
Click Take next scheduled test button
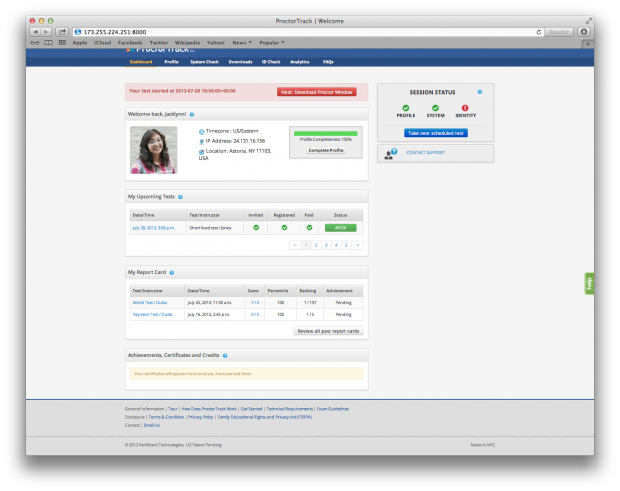[x=435, y=132]
